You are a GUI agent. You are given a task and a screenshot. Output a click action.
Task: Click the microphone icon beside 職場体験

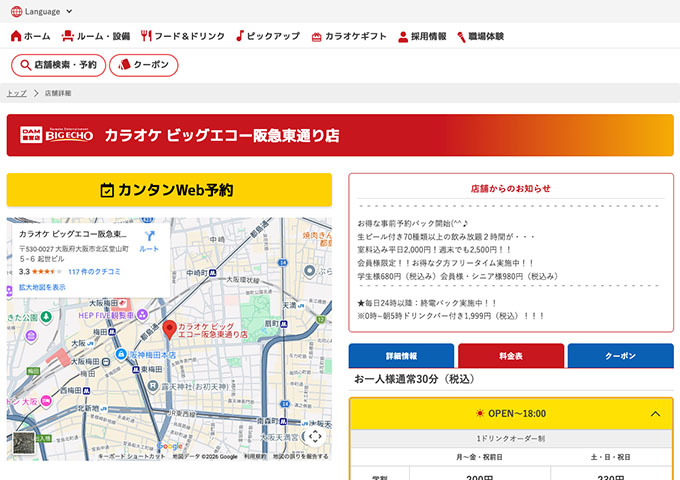(x=461, y=37)
